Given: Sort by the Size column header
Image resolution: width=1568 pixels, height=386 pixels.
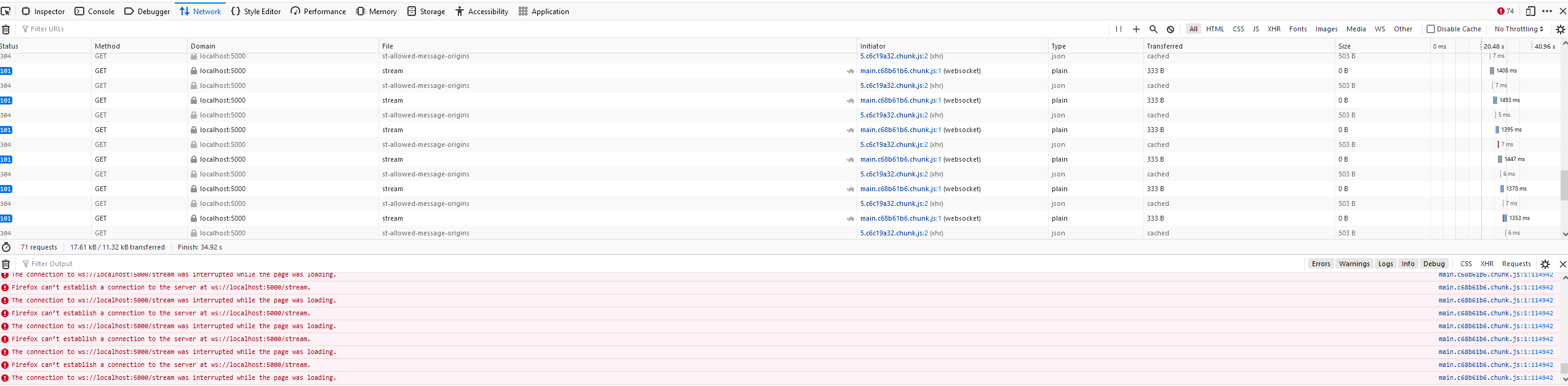Looking at the screenshot, I should 1382,46.
